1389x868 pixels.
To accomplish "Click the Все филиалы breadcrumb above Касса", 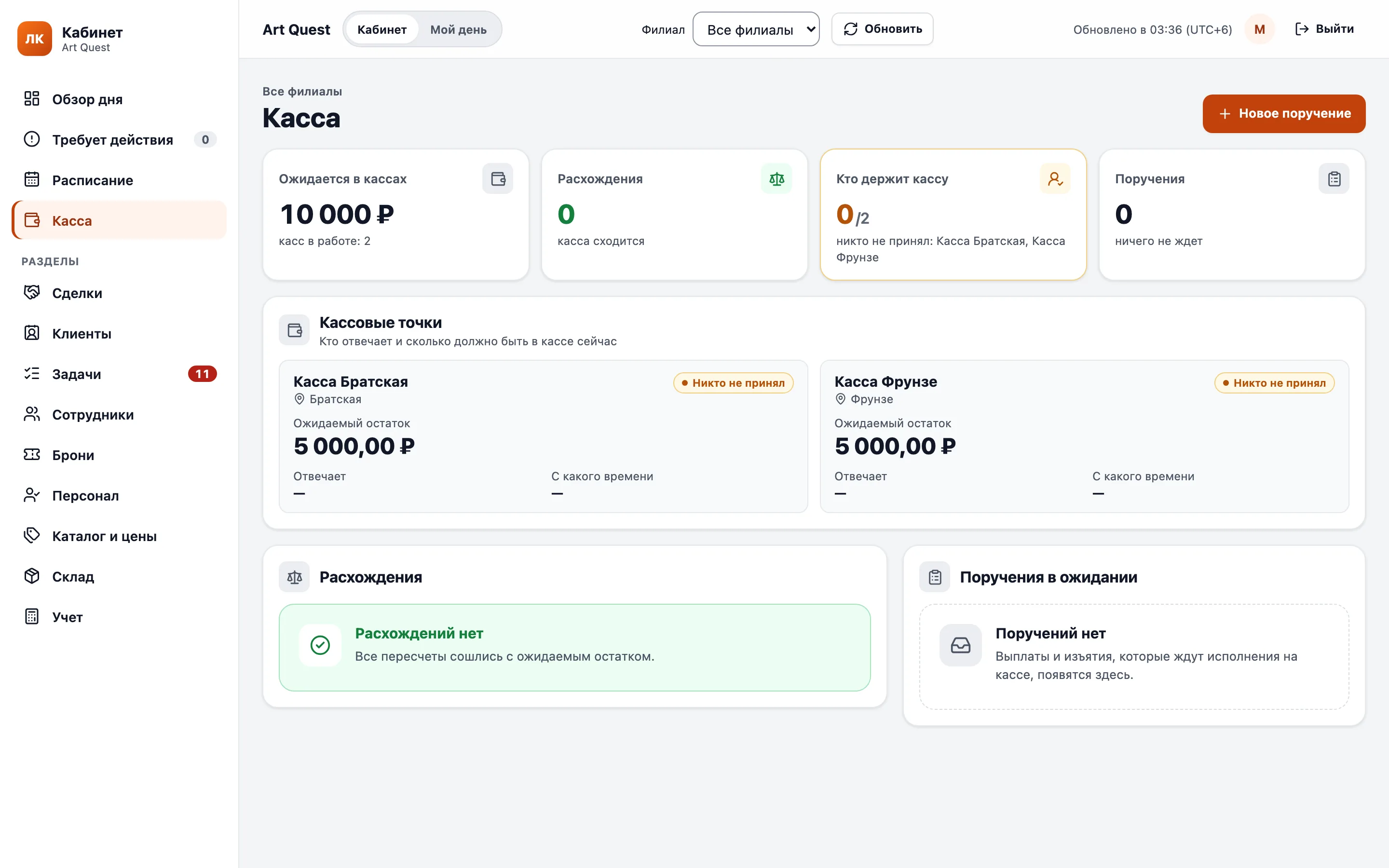I will [x=302, y=91].
